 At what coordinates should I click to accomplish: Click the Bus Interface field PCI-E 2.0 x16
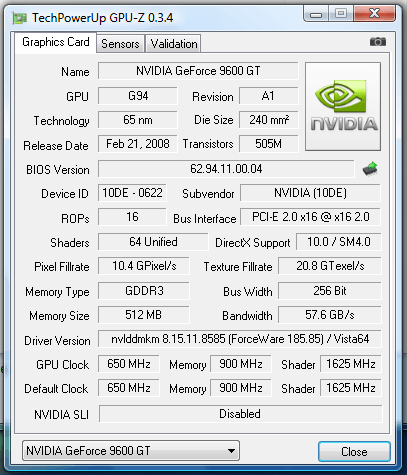(x=310, y=217)
